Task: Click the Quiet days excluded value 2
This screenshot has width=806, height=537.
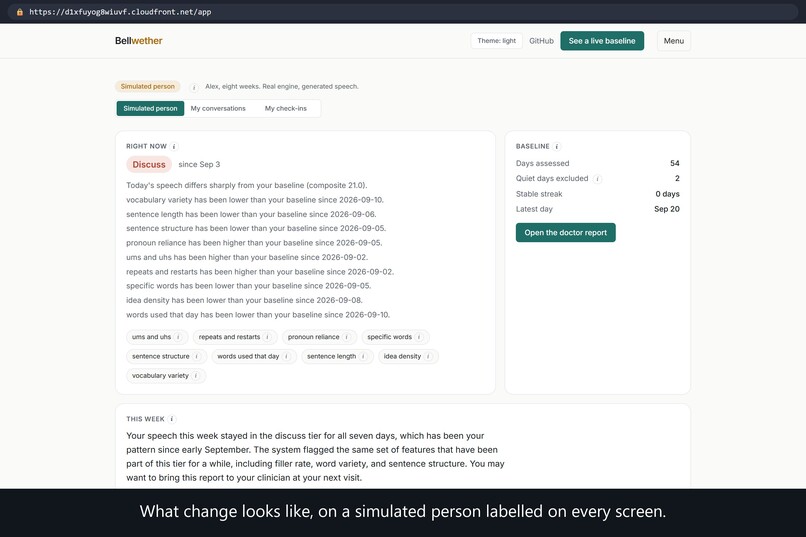Action: click(677, 178)
